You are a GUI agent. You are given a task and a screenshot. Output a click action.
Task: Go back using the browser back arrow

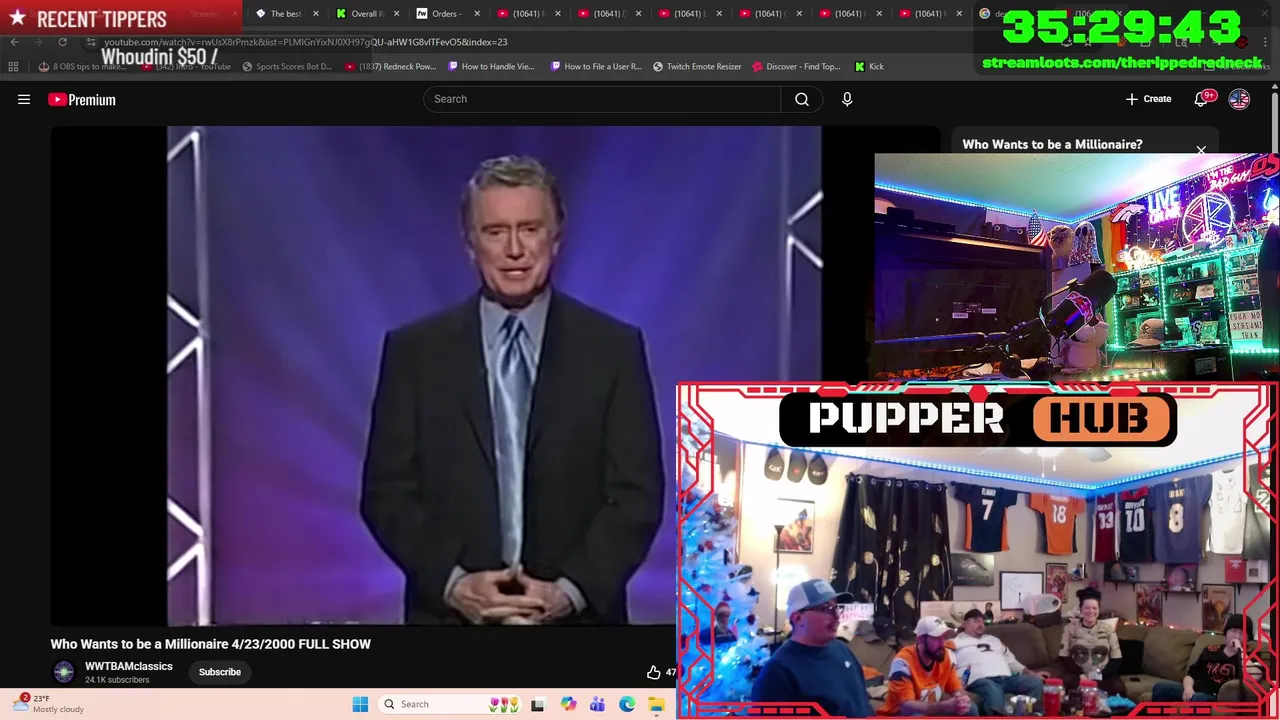coord(14,42)
